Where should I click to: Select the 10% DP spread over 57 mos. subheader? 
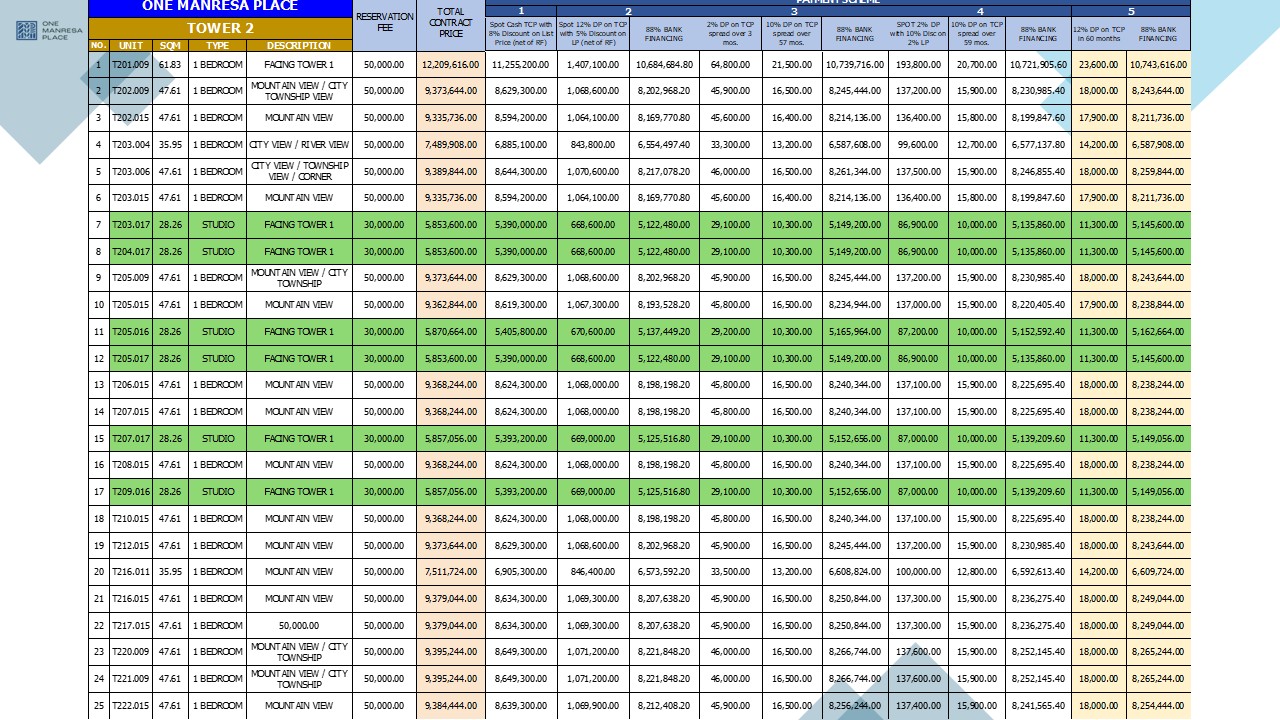click(x=792, y=34)
